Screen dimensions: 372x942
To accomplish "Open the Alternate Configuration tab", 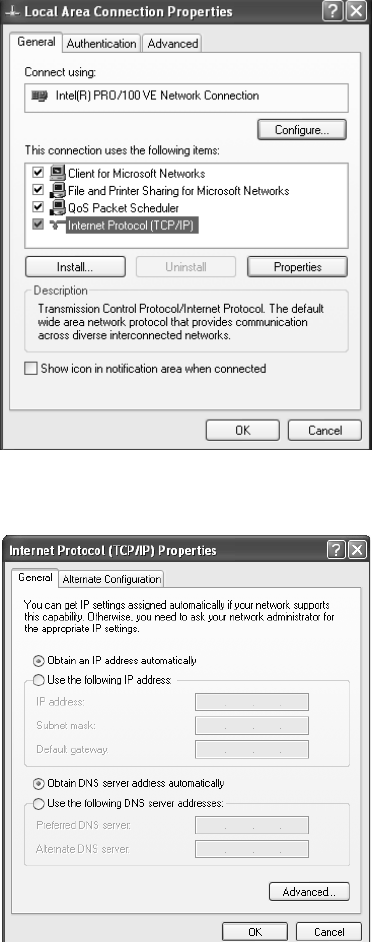I will click(112, 579).
